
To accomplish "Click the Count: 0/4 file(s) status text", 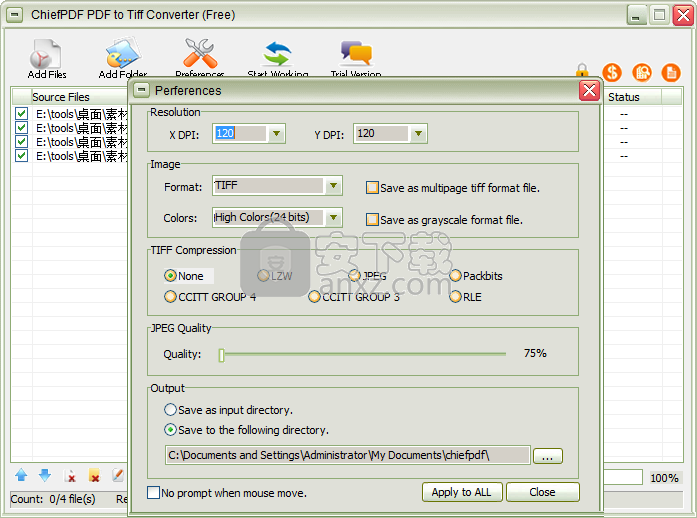I will [x=53, y=499].
